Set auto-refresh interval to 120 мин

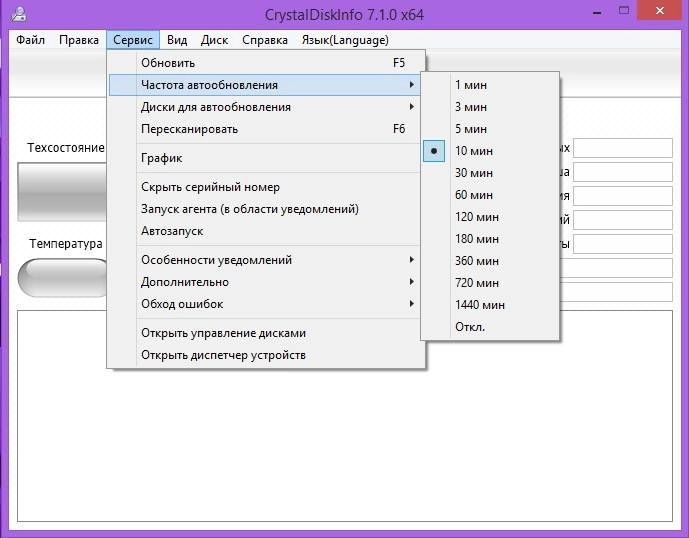490,217
